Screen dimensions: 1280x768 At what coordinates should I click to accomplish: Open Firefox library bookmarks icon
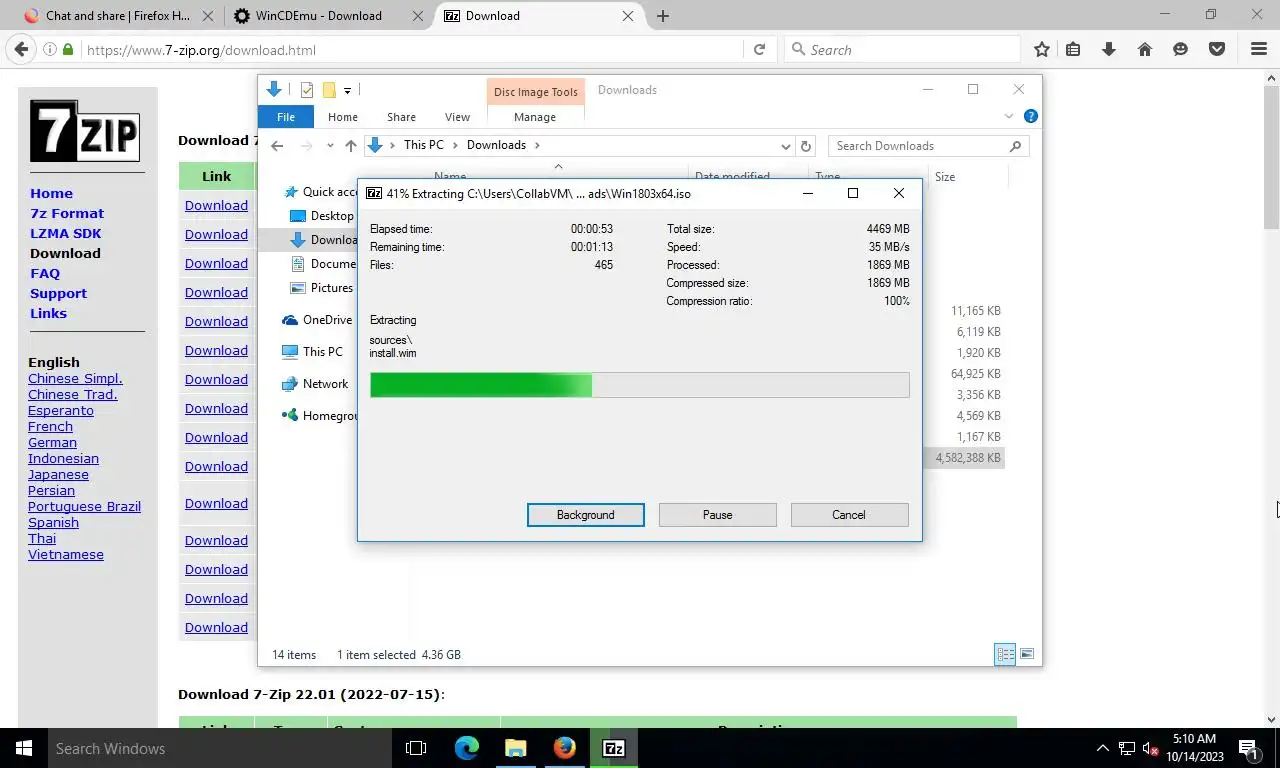[1073, 49]
